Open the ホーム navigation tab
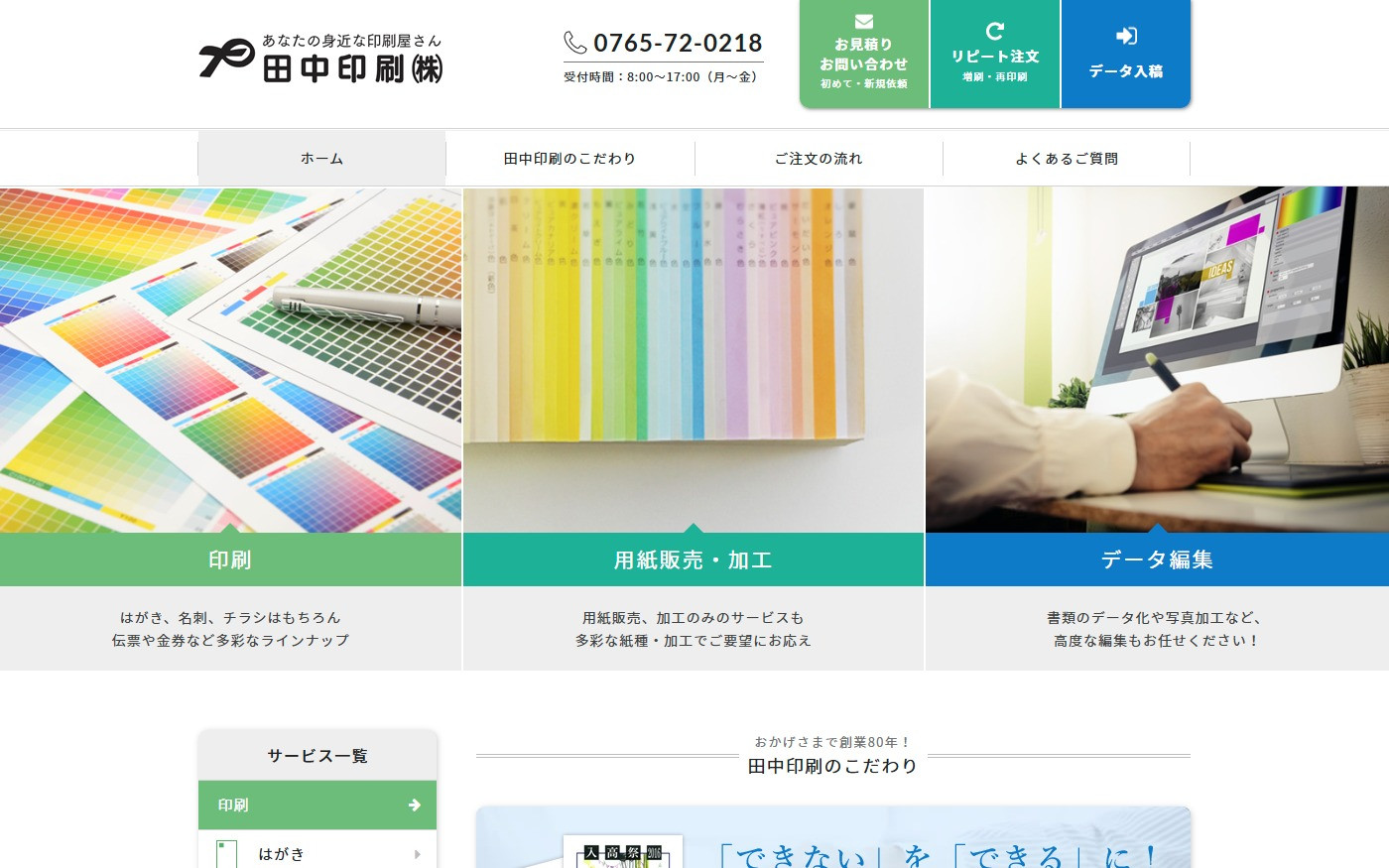The image size is (1389, 868). click(x=321, y=159)
